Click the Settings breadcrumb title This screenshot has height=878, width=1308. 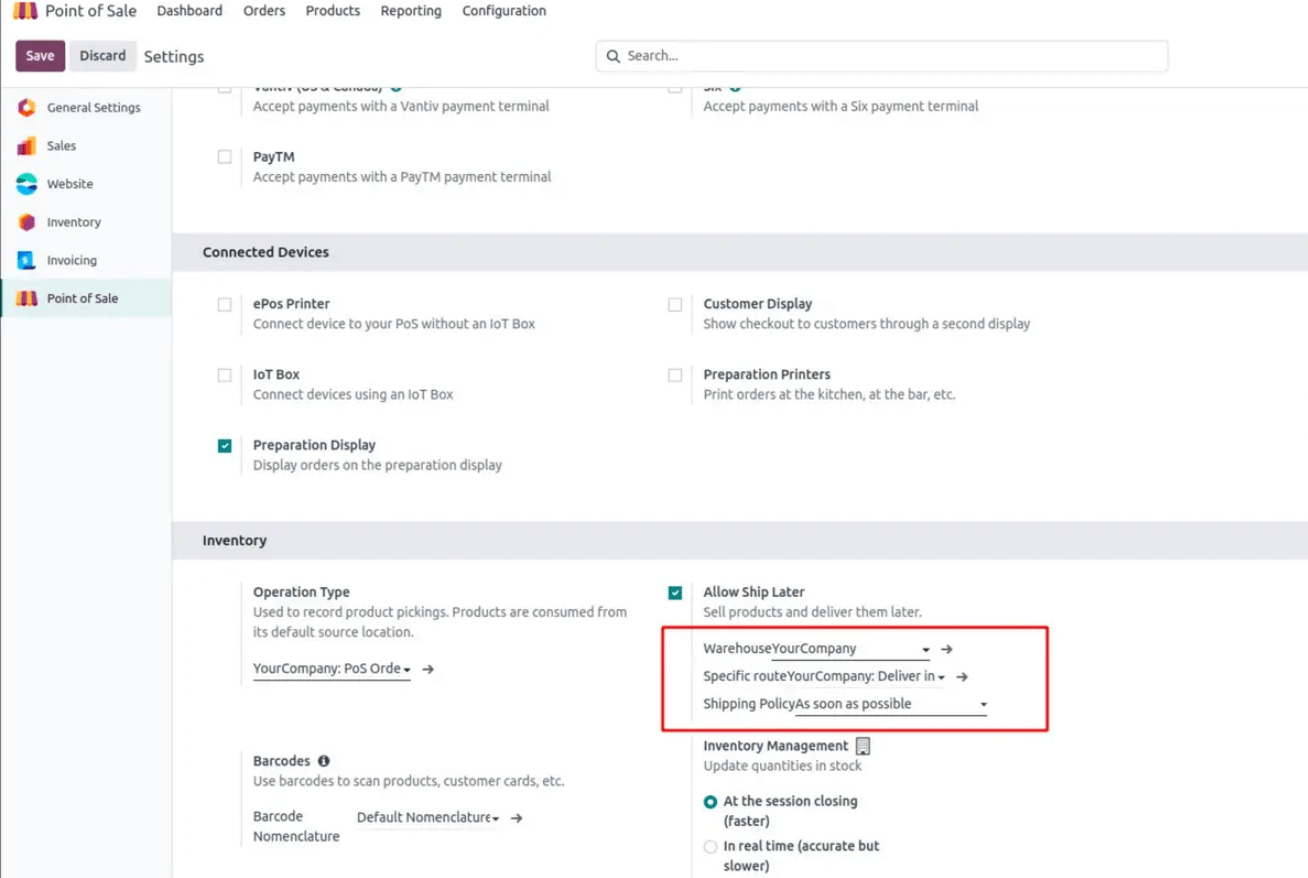point(174,57)
